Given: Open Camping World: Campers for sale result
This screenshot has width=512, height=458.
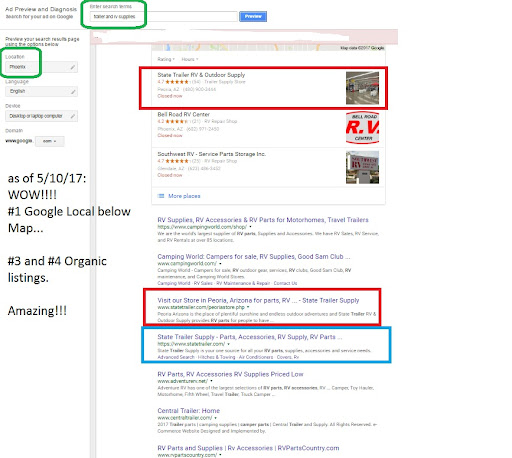Looking at the screenshot, I should 254,257.
